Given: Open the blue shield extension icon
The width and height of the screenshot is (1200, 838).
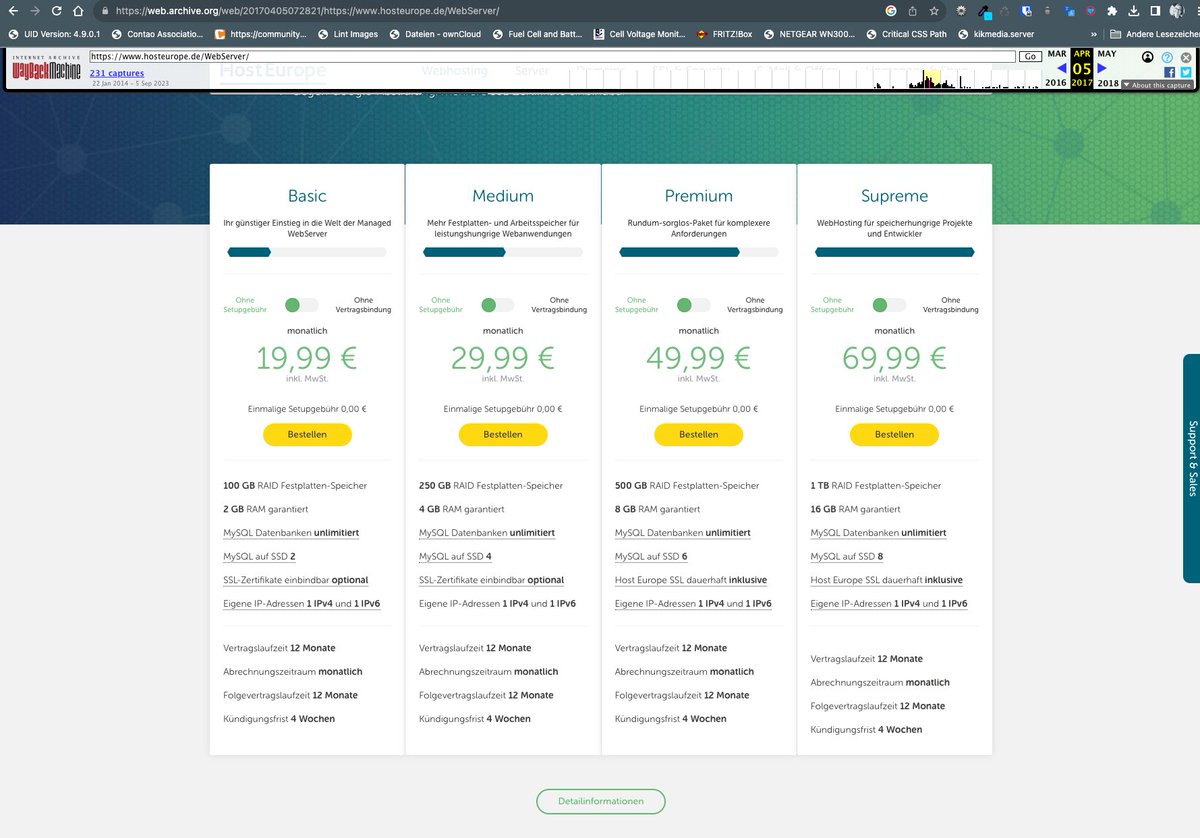Looking at the screenshot, I should point(1027,11).
